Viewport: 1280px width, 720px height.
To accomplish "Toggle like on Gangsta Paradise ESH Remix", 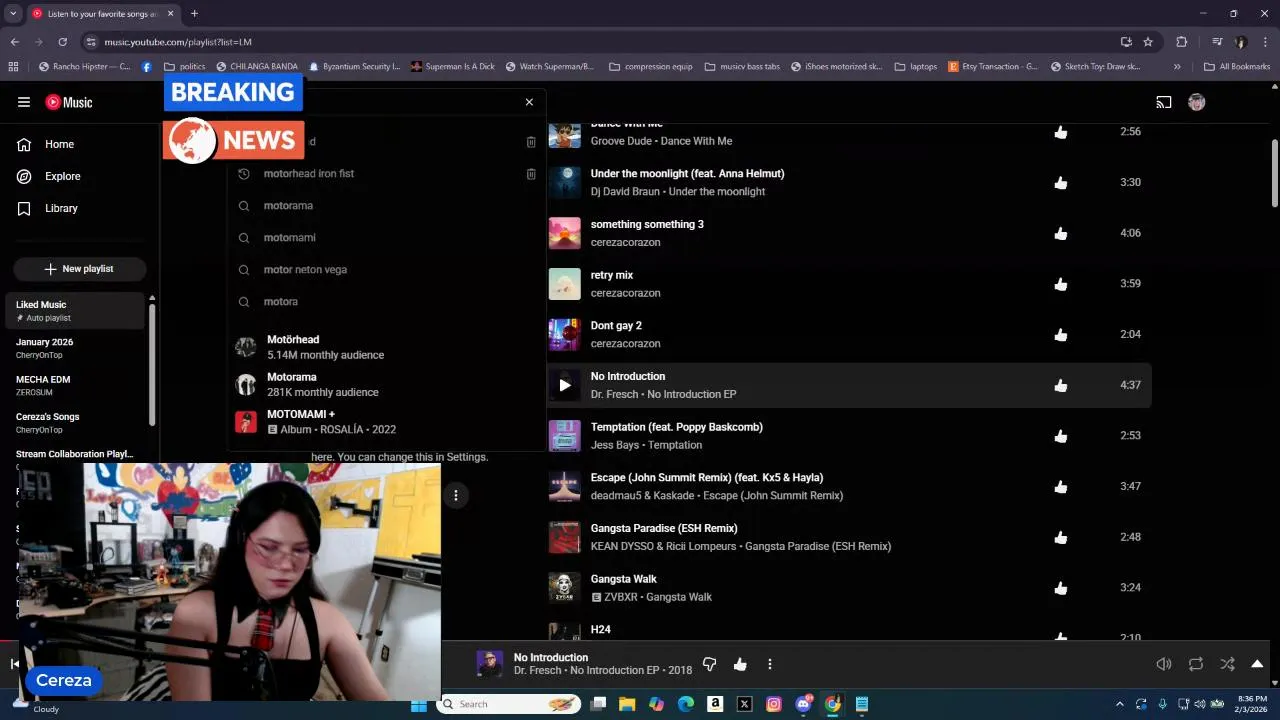I will pos(1061,538).
